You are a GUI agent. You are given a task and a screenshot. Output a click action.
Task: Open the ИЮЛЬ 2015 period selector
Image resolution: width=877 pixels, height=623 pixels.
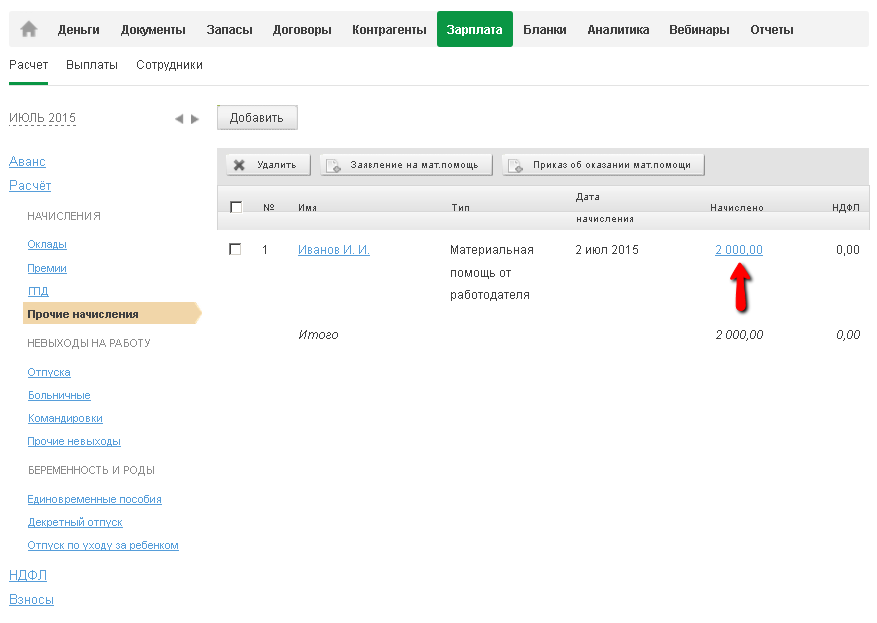coord(43,118)
